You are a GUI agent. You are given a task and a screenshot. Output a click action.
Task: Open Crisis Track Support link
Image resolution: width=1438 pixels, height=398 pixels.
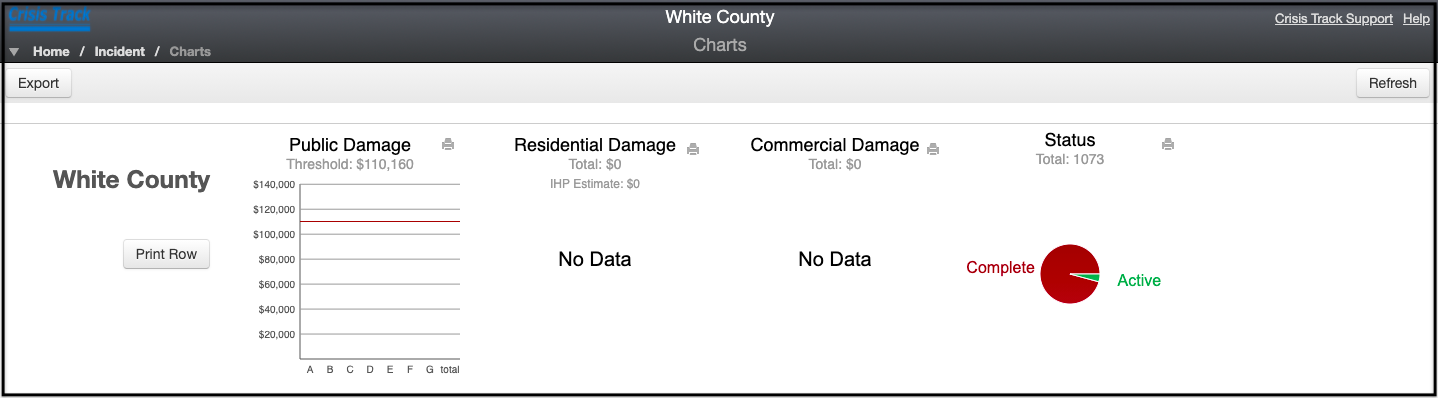point(1334,19)
